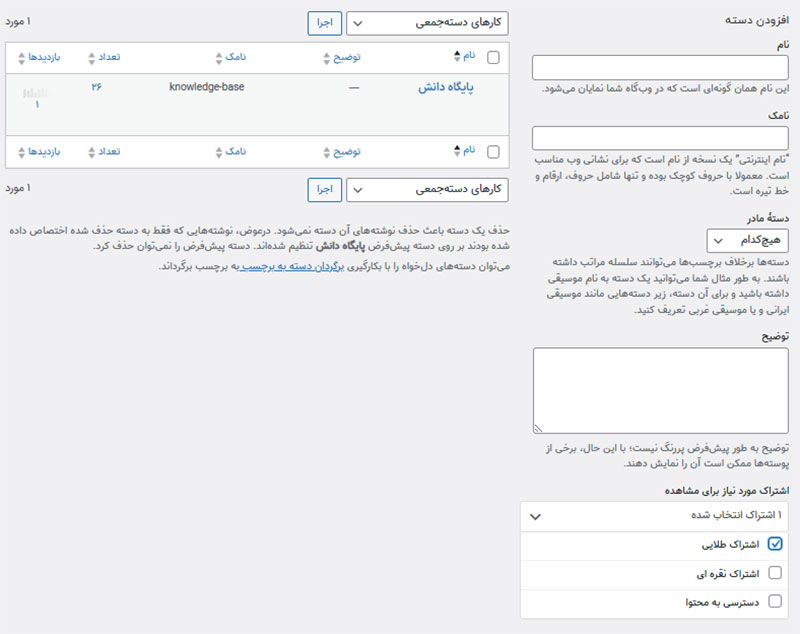Focus the توضیح description textarea
This screenshot has height=634, width=800.
661,391
